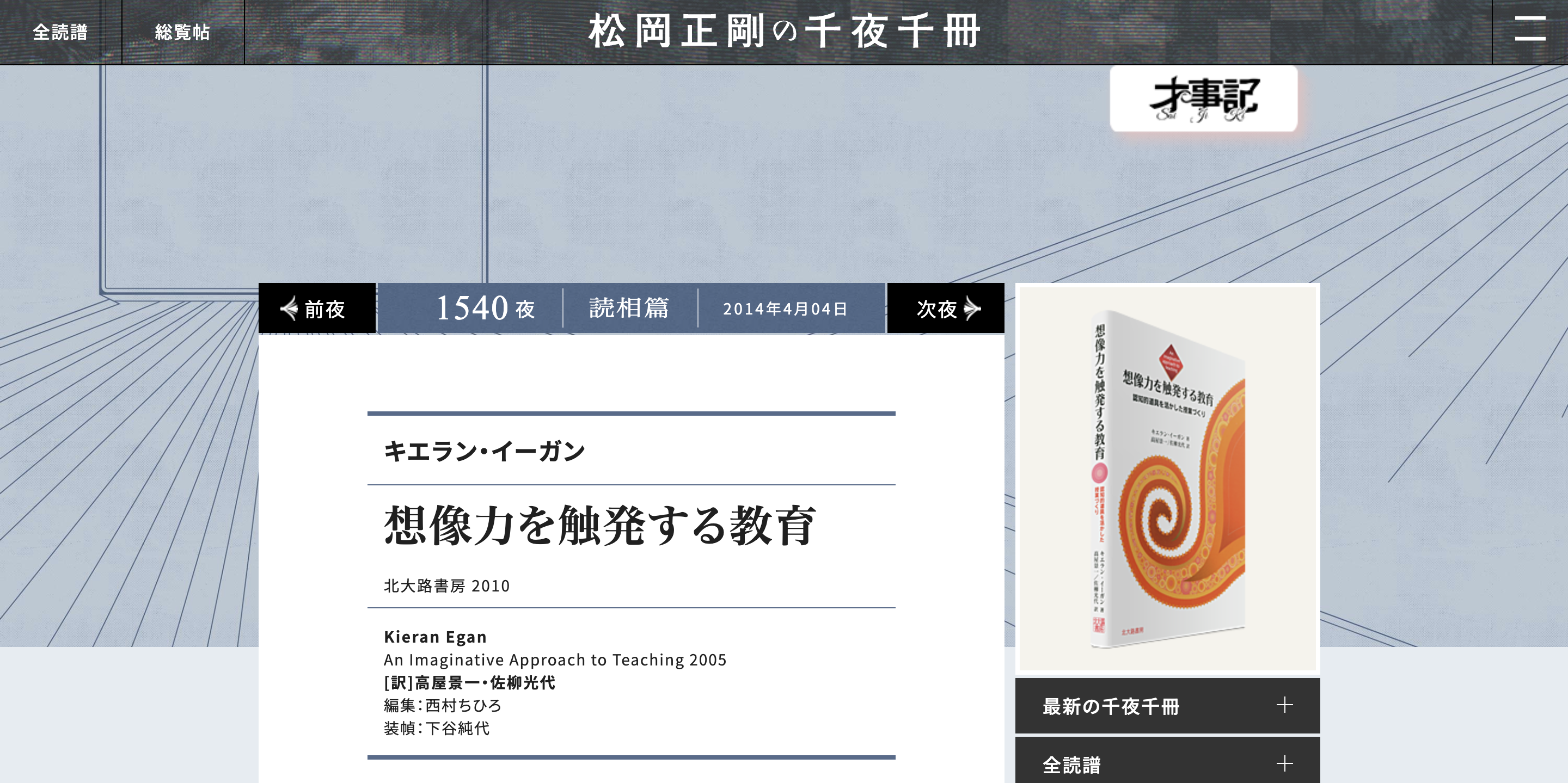
Task: Open 全読譜 in the top navigation
Action: coord(60,32)
